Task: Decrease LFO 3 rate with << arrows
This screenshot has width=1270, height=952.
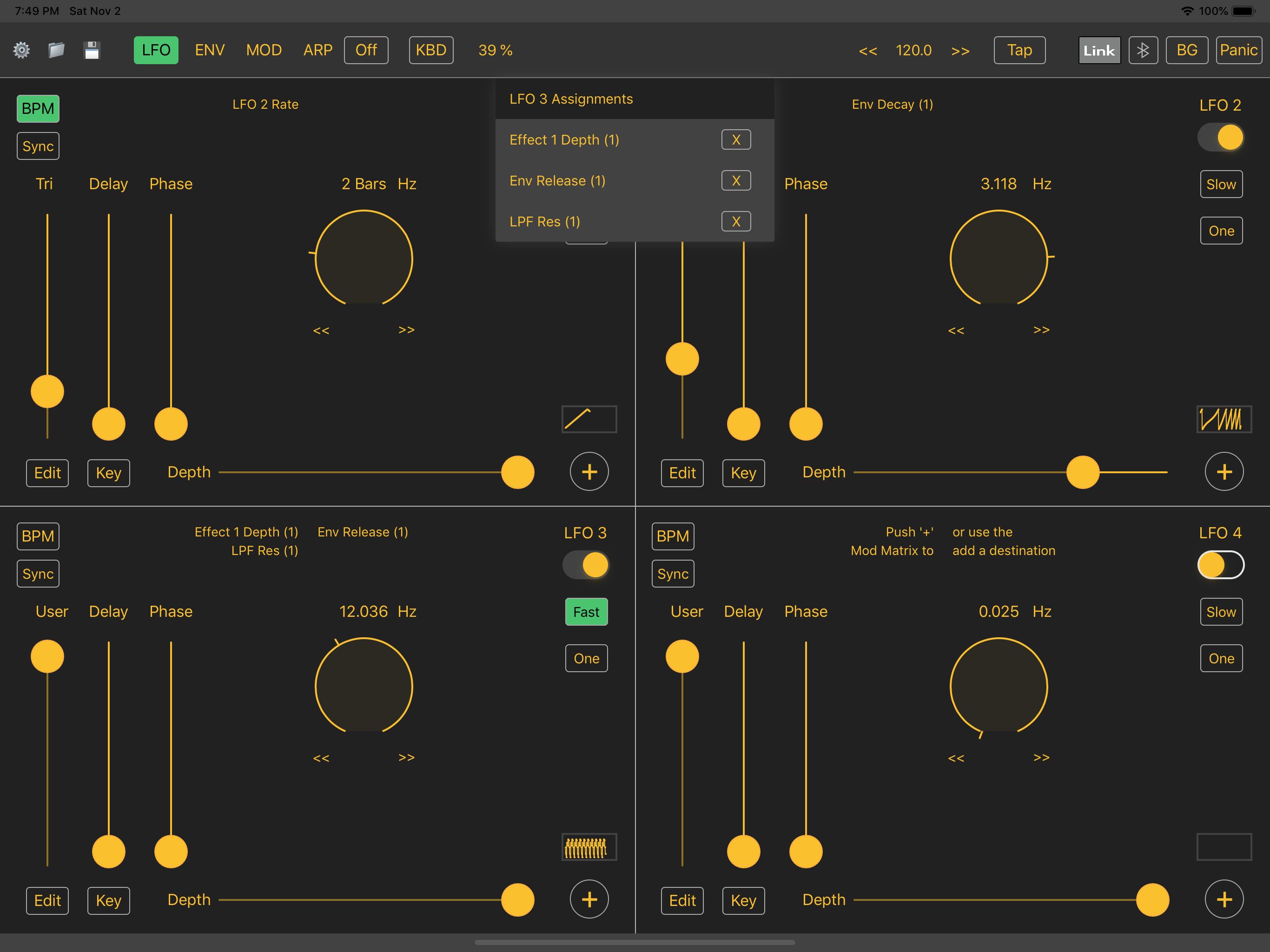Action: (x=321, y=758)
